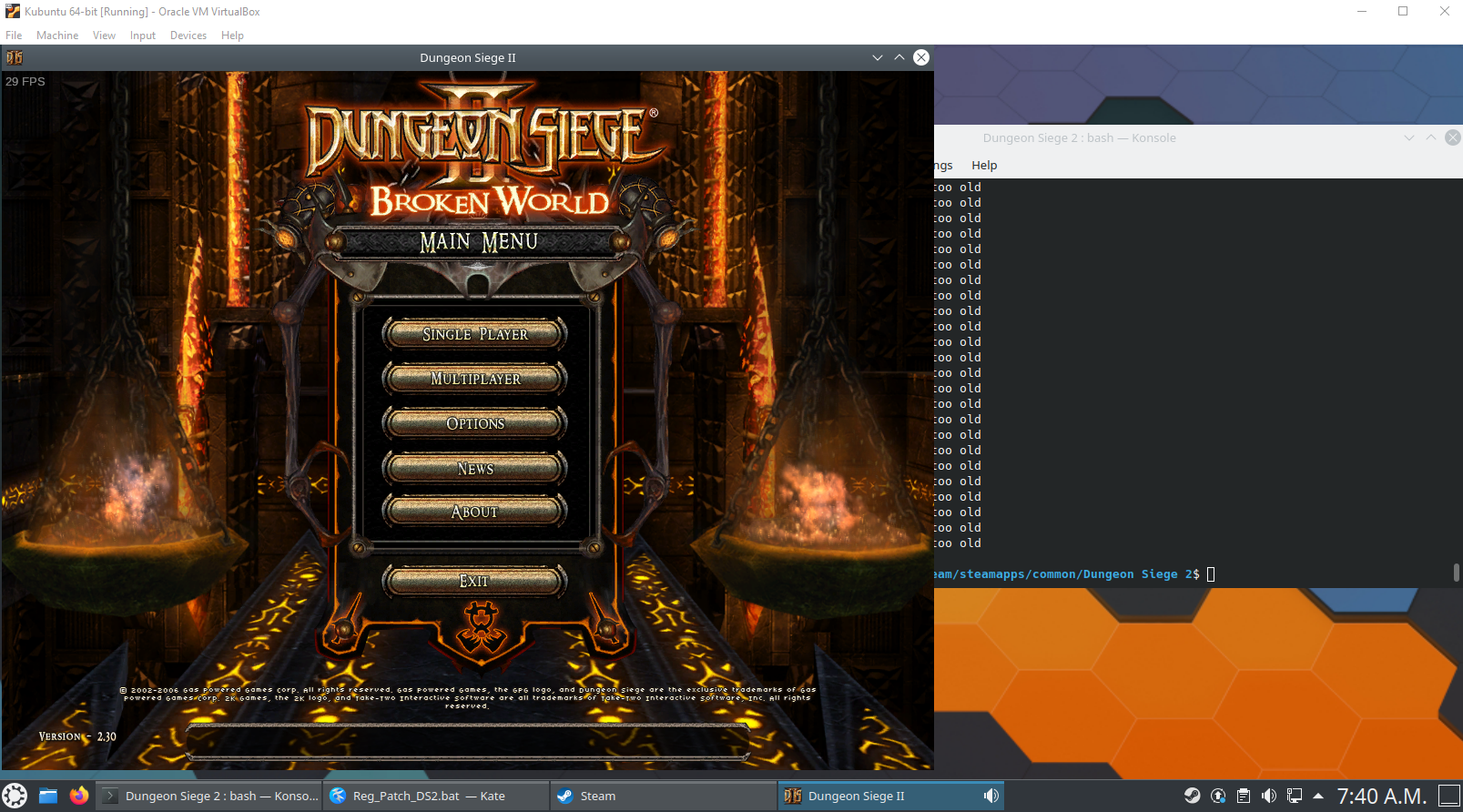Click the Version 2.30 label
The image size is (1463, 812).
click(77, 736)
